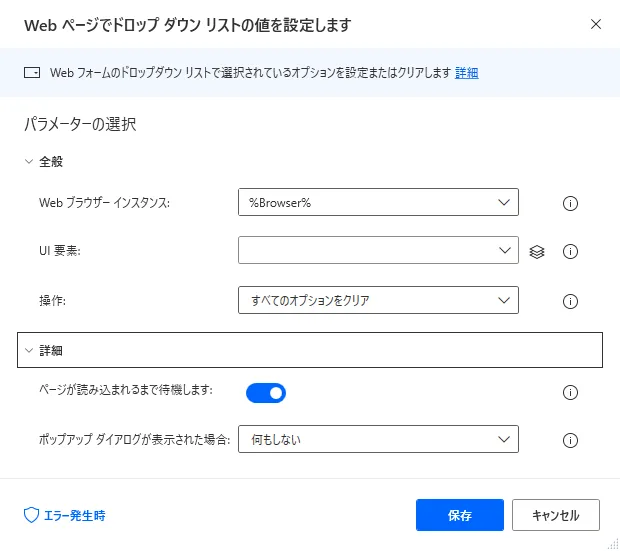Click the dropdown list icon in info banner
The height and width of the screenshot is (551, 620).
[x=32, y=73]
